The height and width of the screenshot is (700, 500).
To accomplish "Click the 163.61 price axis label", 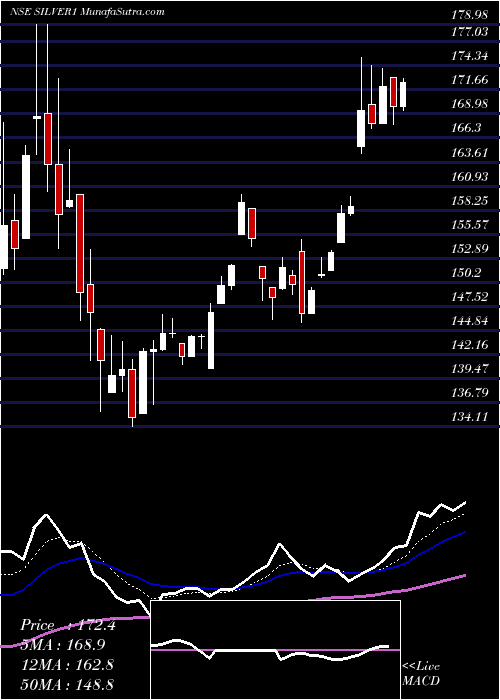I will 469,153.
